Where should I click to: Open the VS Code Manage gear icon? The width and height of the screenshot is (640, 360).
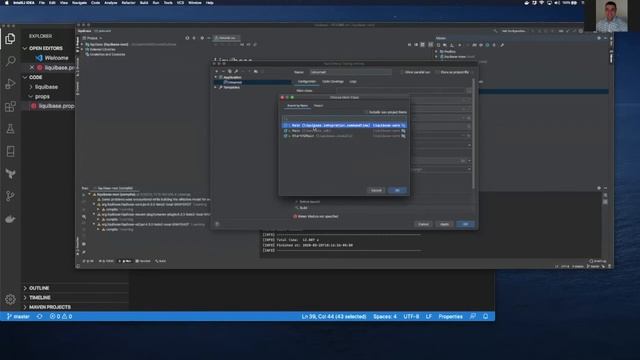click(10, 299)
